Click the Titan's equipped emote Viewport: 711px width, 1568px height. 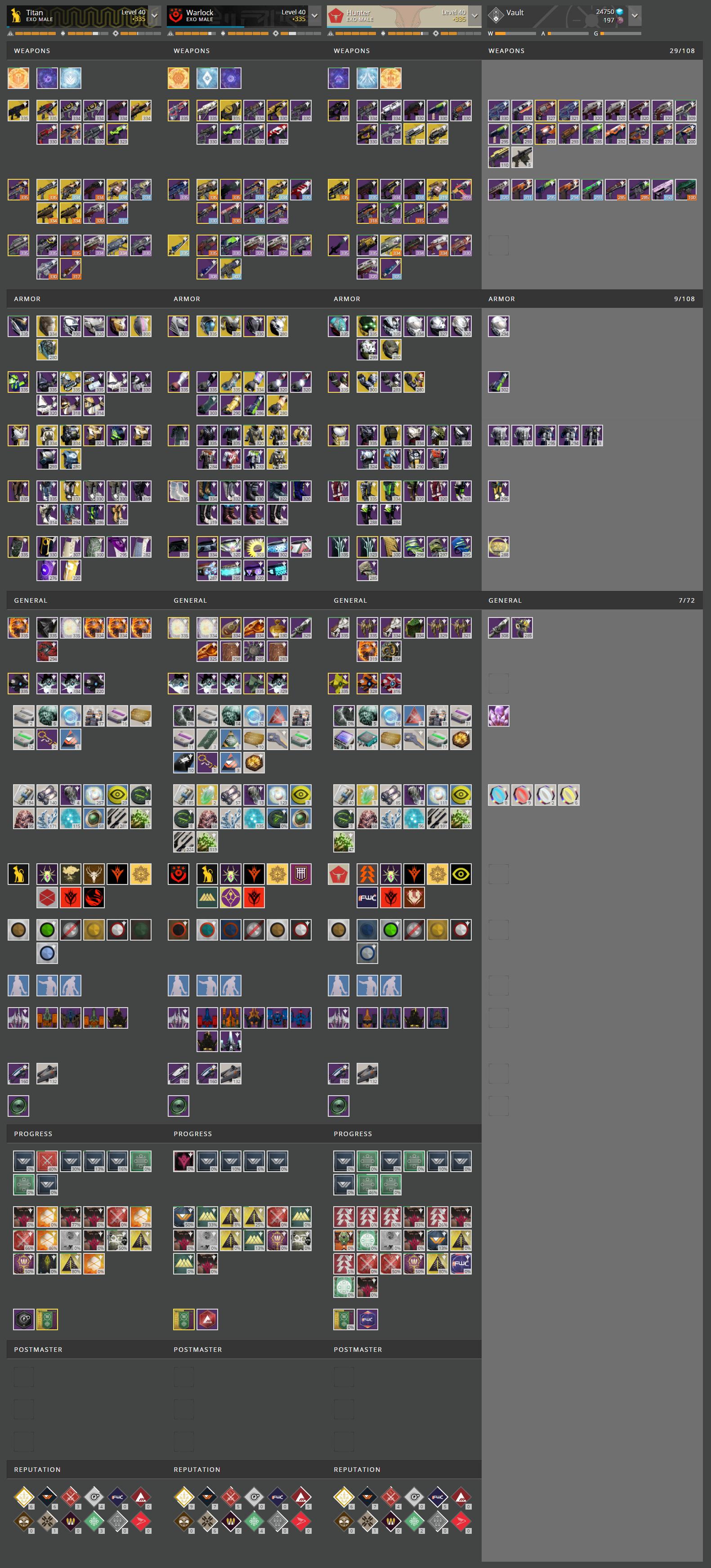pos(18,986)
